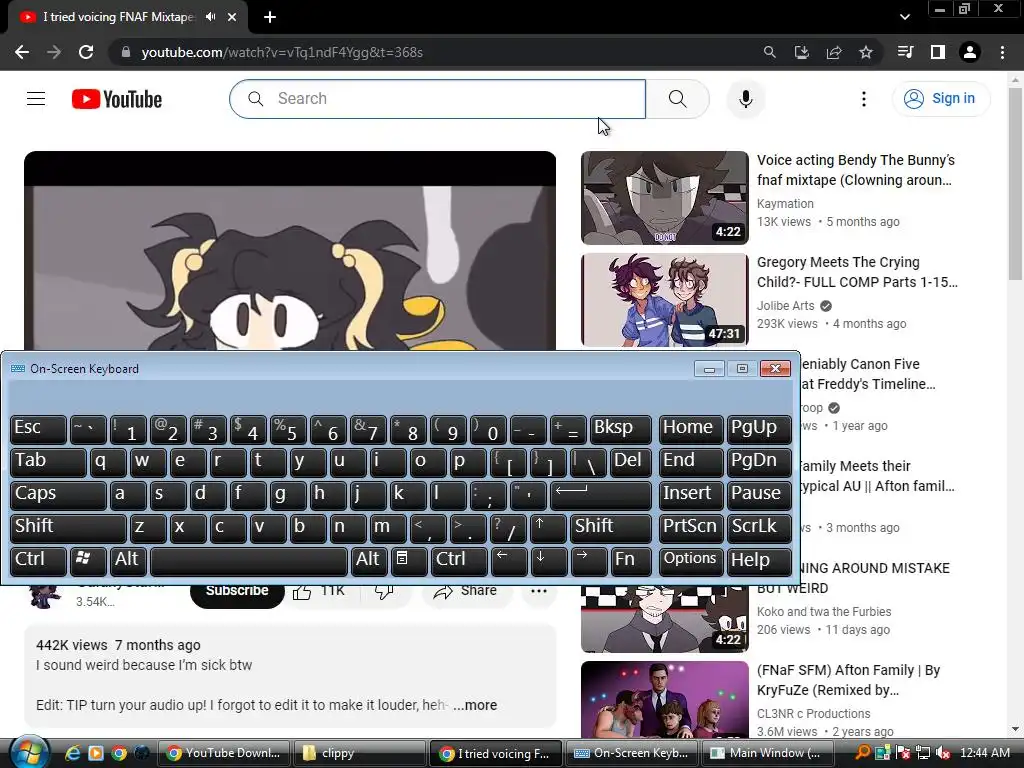Click the Esc key on keyboard
Viewport: 1024px width, 768px height.
pyautogui.click(x=39, y=429)
